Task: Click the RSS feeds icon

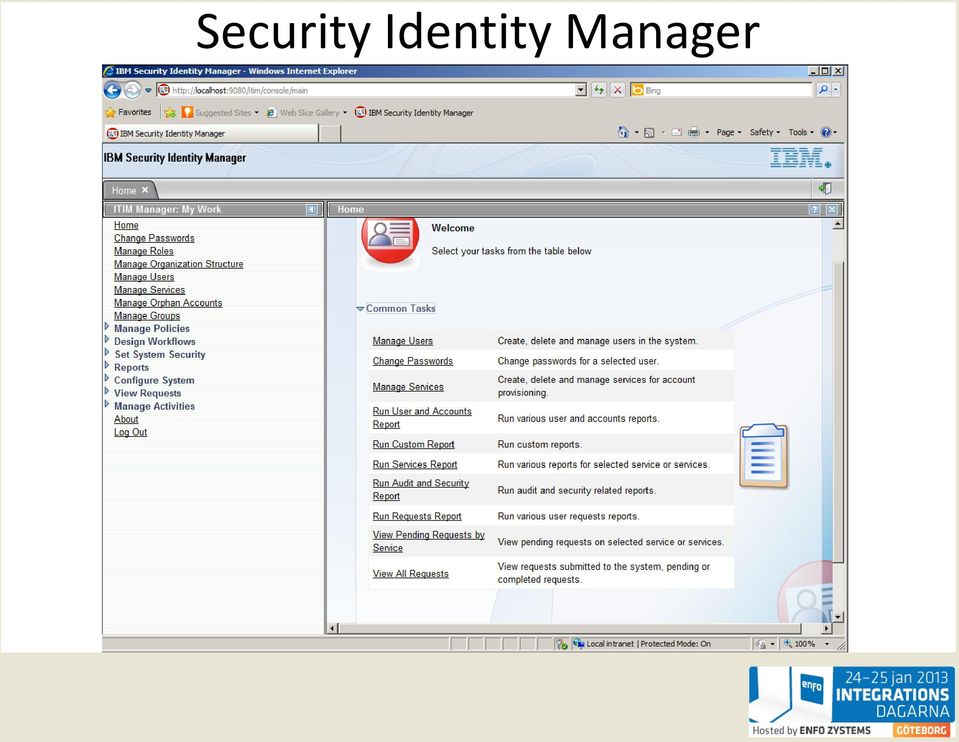Action: (x=649, y=132)
